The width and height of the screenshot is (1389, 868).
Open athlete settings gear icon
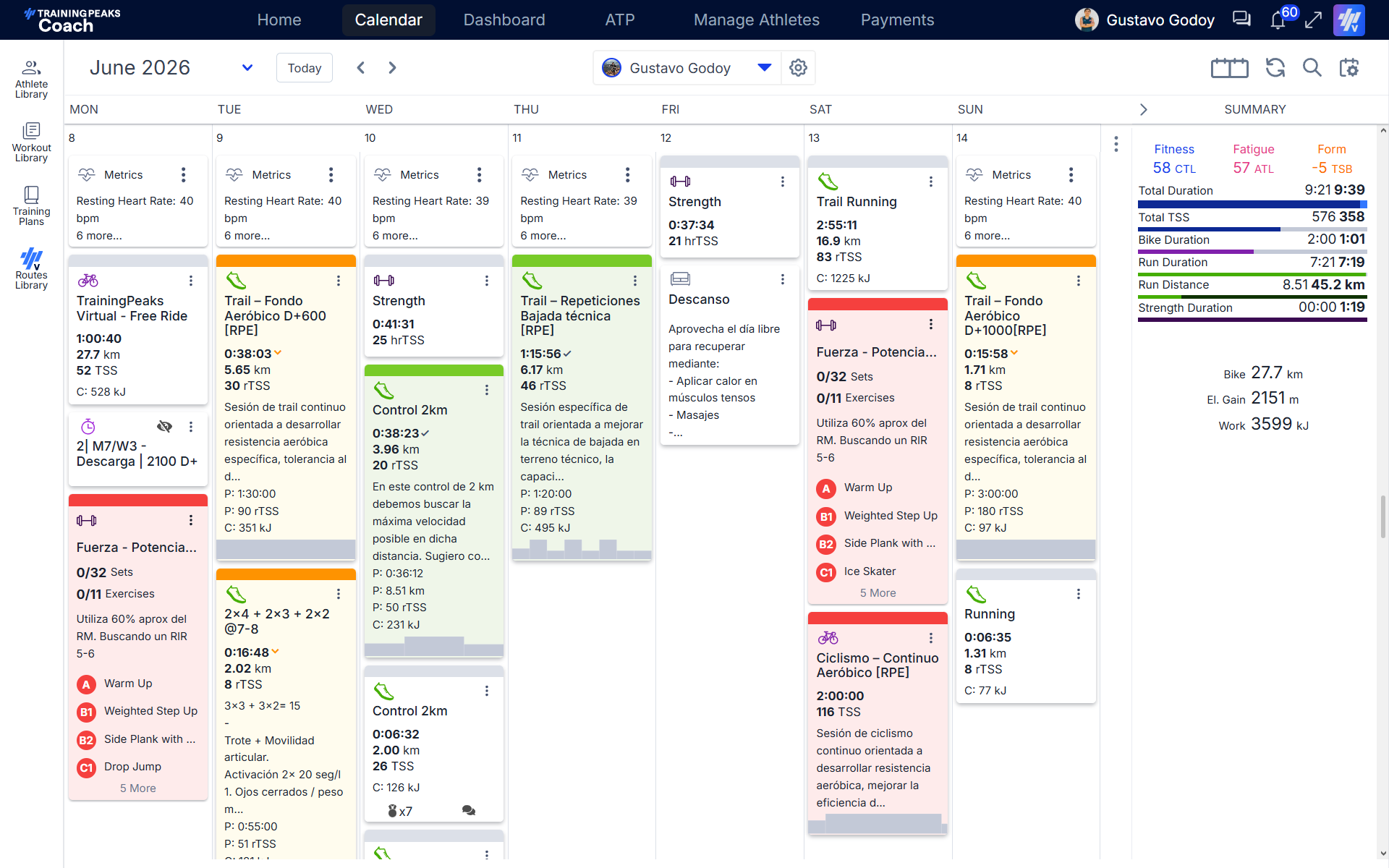point(798,68)
